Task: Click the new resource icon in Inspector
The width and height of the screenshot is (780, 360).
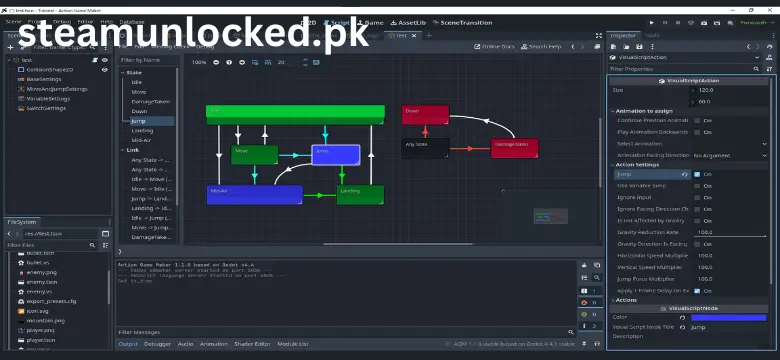Action: (x=613, y=47)
